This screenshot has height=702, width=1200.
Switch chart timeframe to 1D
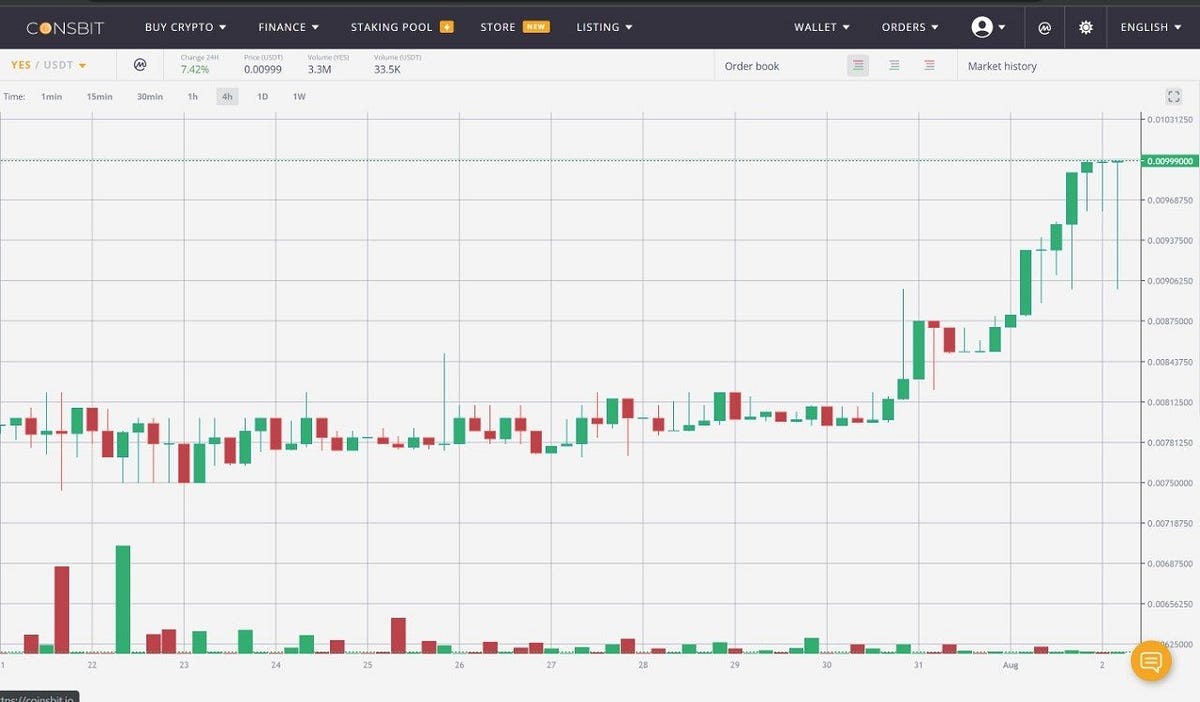point(262,96)
